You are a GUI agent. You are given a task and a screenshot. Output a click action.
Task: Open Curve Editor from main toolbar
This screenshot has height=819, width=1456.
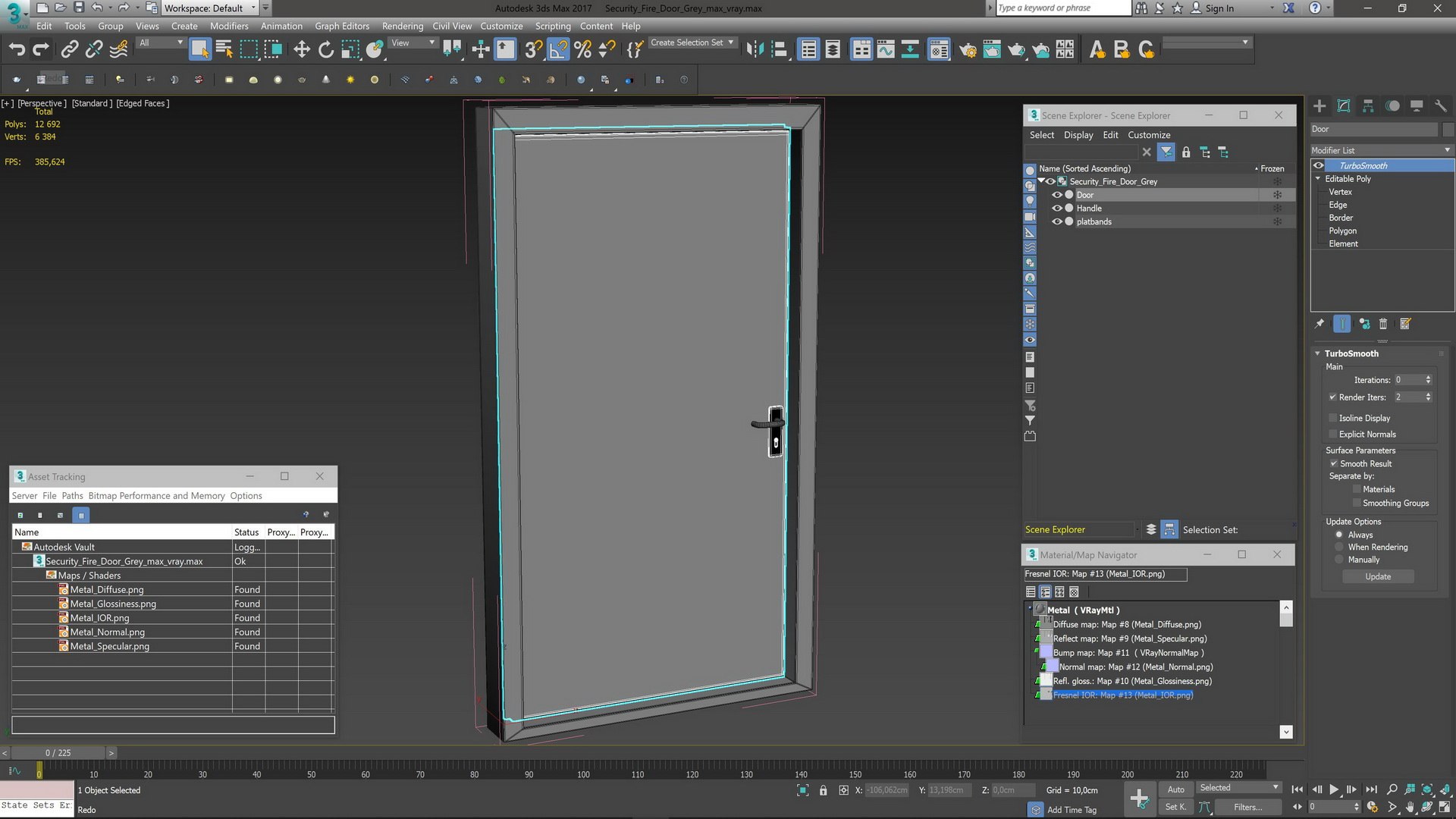click(x=886, y=50)
